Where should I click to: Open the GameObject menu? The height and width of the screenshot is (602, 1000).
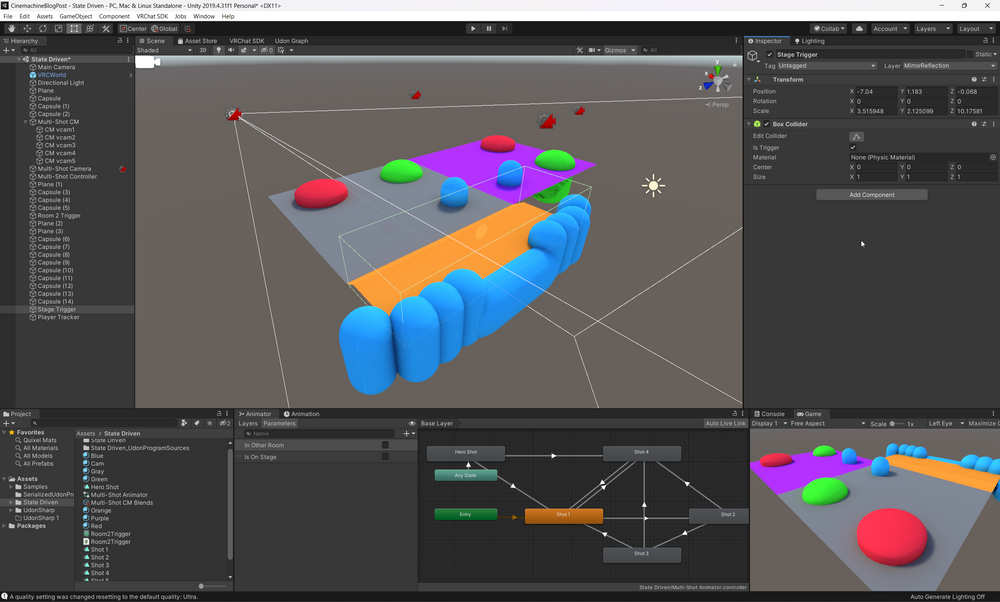tap(76, 17)
